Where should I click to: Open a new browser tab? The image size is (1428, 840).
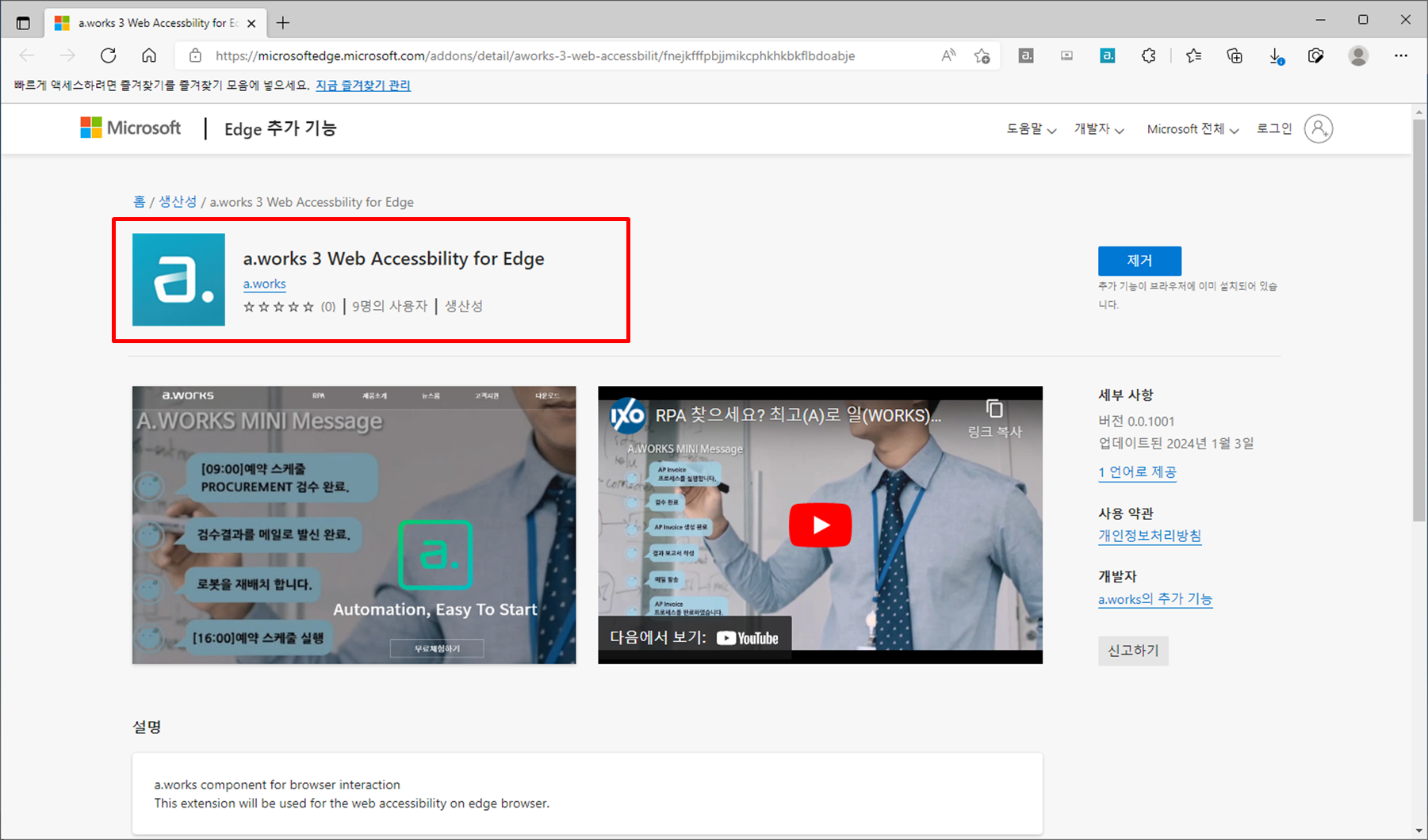click(283, 23)
